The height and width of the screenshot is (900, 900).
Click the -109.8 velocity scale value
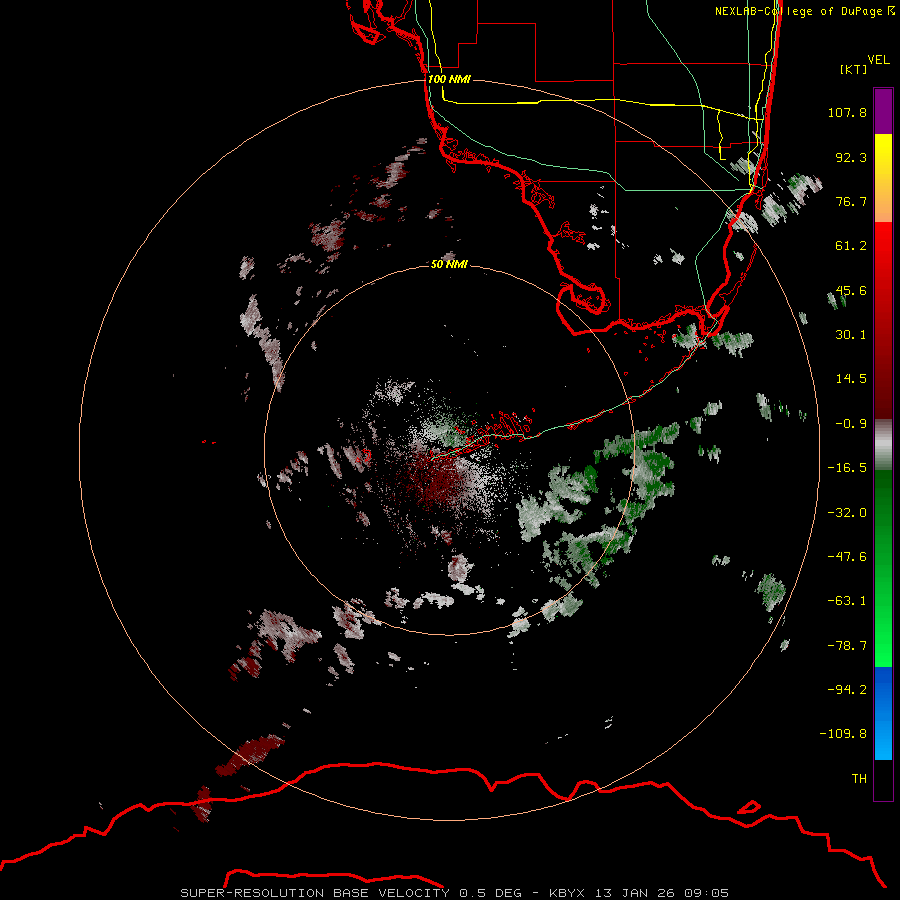(843, 734)
